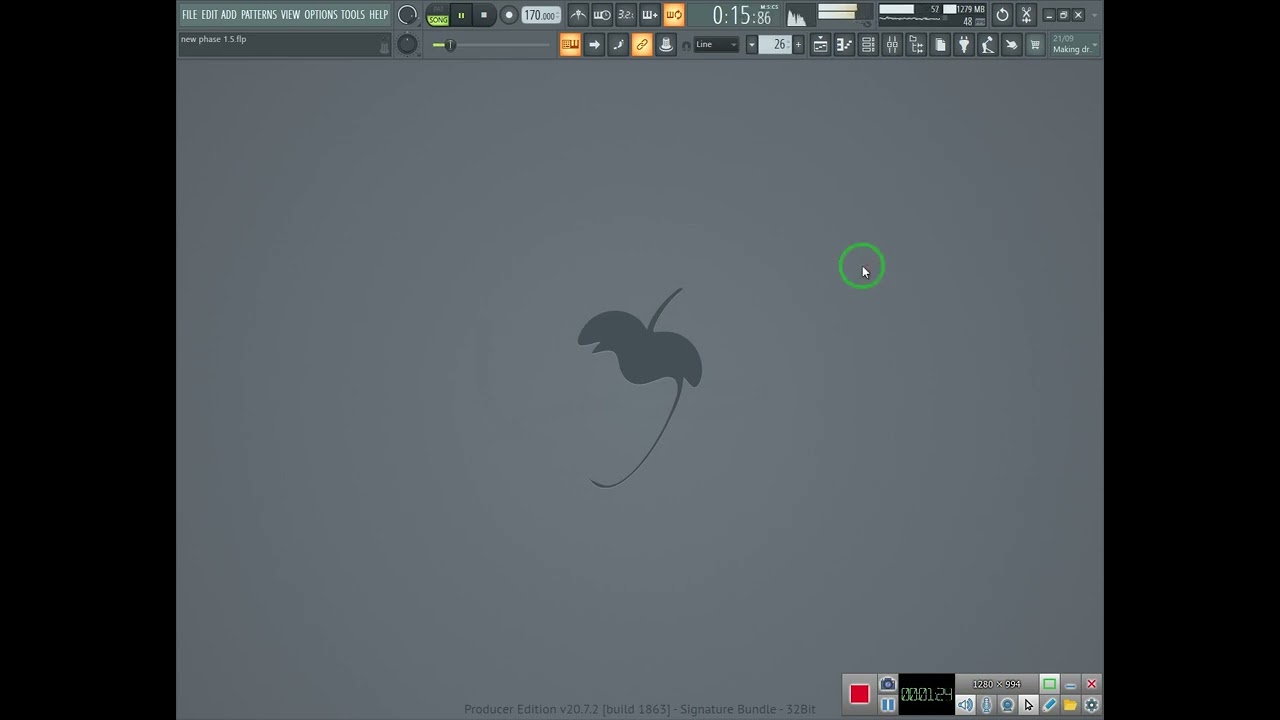Arm the transport record button
This screenshot has width=1280, height=720.
(x=509, y=15)
